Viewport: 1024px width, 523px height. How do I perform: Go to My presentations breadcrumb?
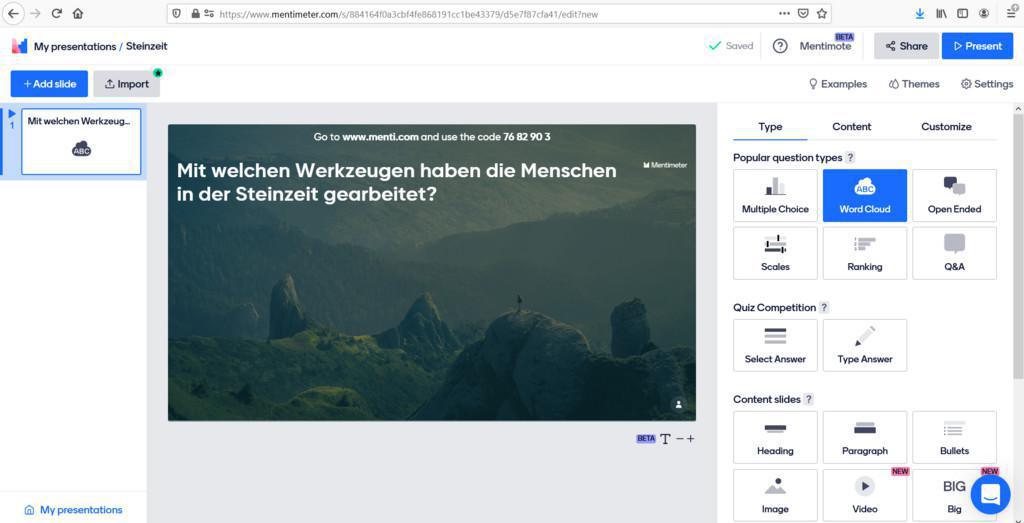click(75, 46)
